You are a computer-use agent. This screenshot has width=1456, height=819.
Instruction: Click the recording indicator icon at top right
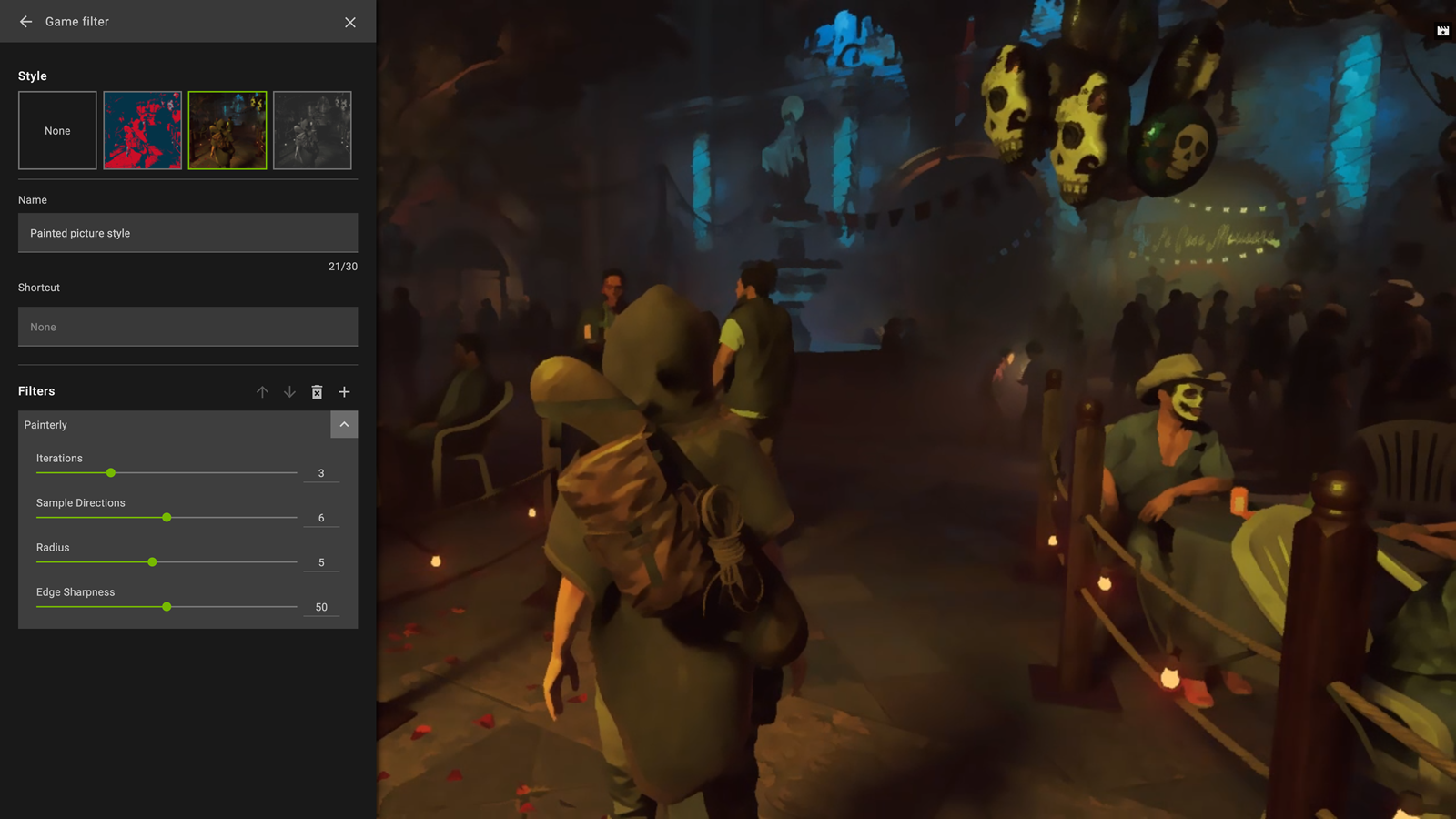pyautogui.click(x=1442, y=31)
